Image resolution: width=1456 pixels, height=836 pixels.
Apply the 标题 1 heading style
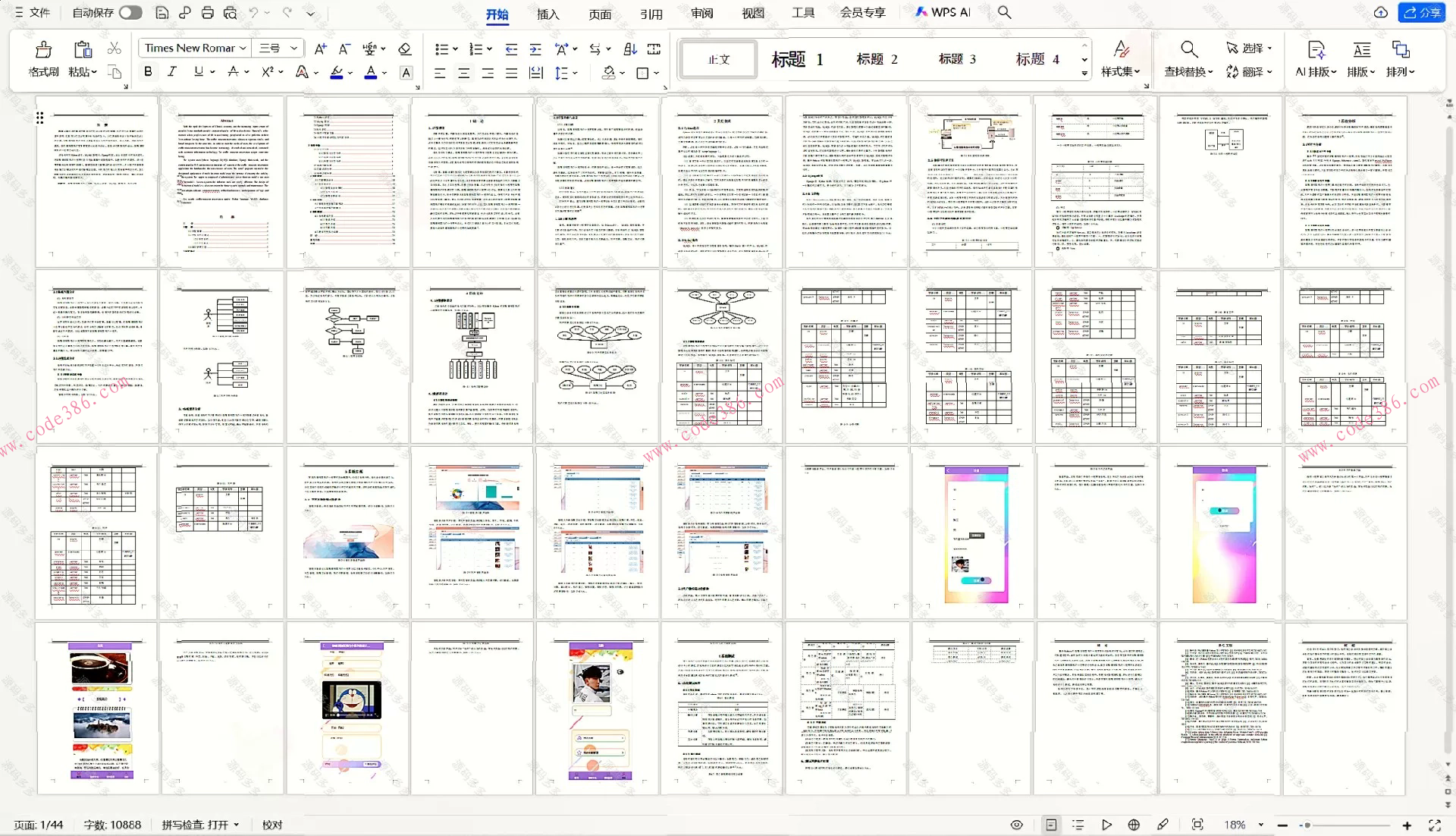(x=797, y=59)
